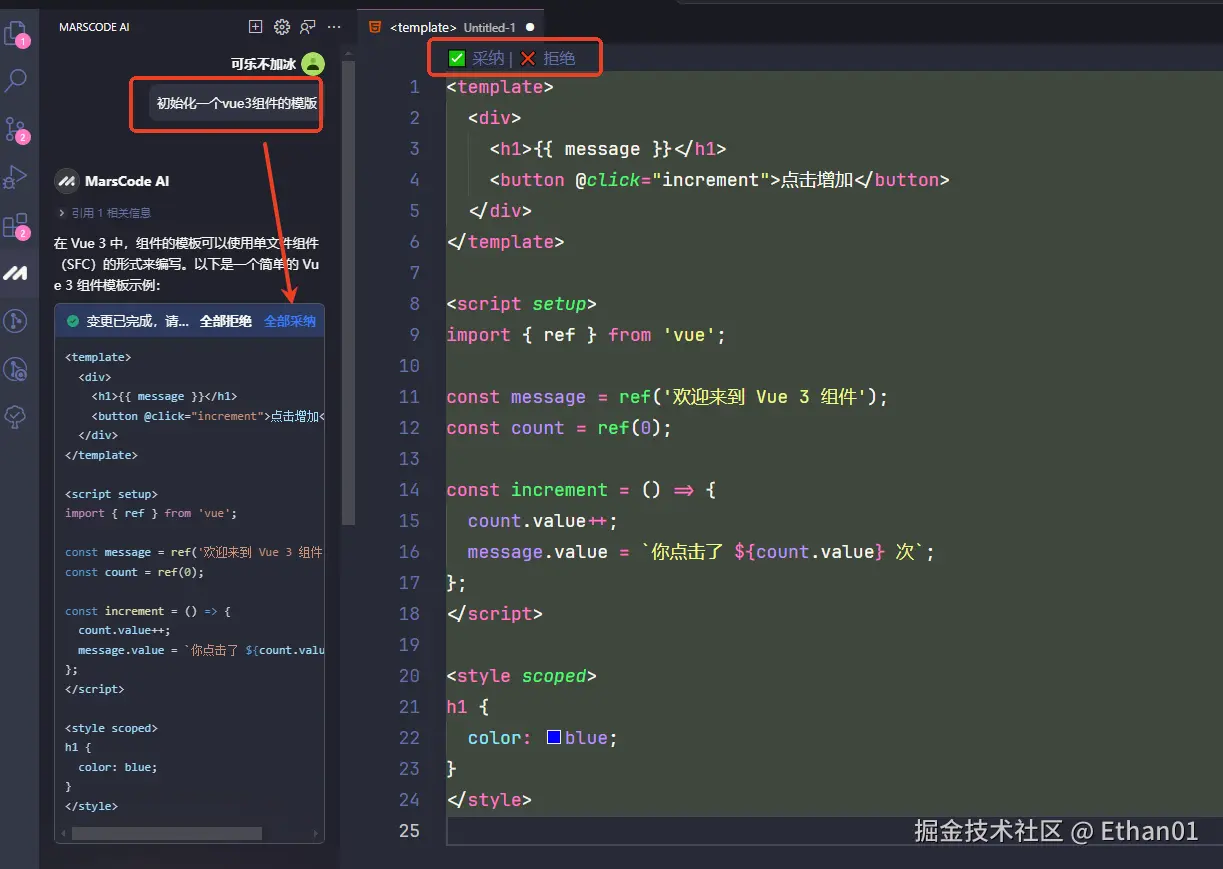Viewport: 1223px width, 869px height.
Task: Open the more actions ellipsis menu
Action: point(333,27)
